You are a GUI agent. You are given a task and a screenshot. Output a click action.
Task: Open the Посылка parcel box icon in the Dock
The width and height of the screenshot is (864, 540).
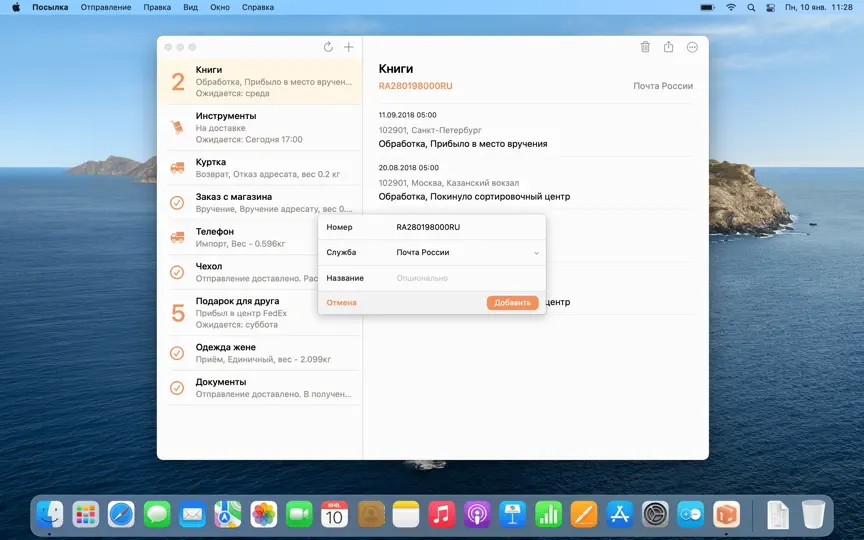click(x=726, y=515)
